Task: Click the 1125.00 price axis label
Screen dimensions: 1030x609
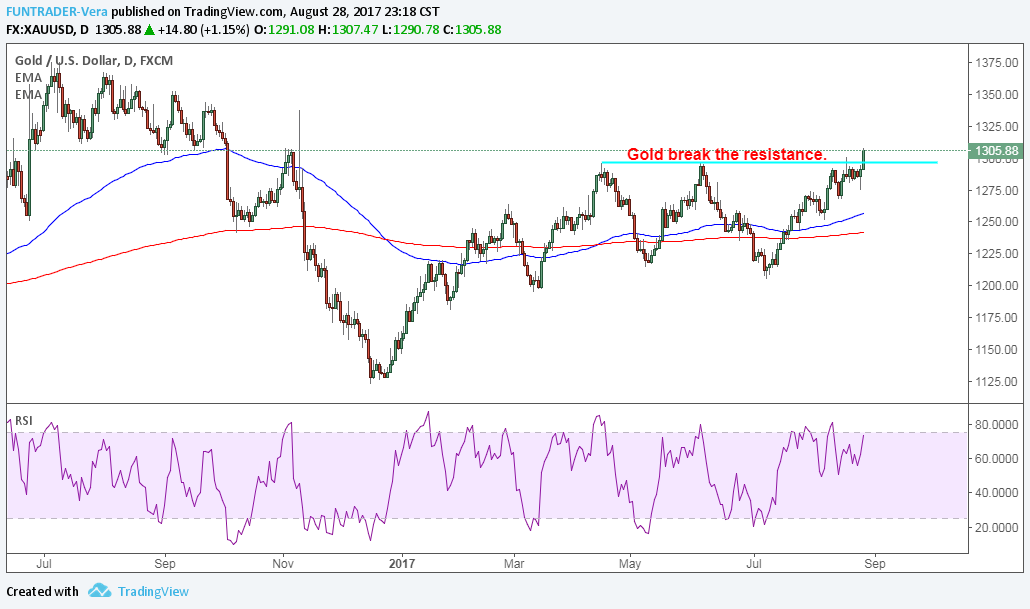Action: pyautogui.click(x=996, y=382)
